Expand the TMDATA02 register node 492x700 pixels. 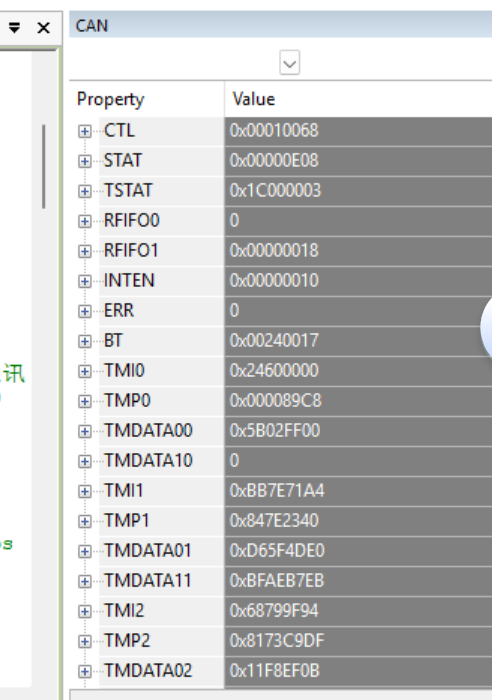pos(84,671)
